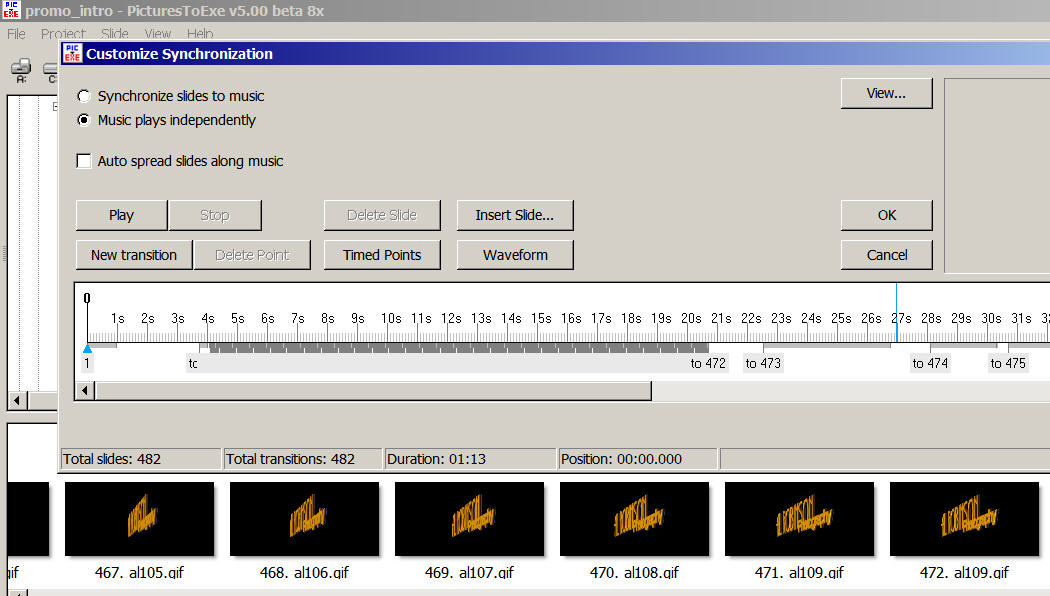
Task: Click the 'Duration: 01:13' status field
Action: pos(470,459)
